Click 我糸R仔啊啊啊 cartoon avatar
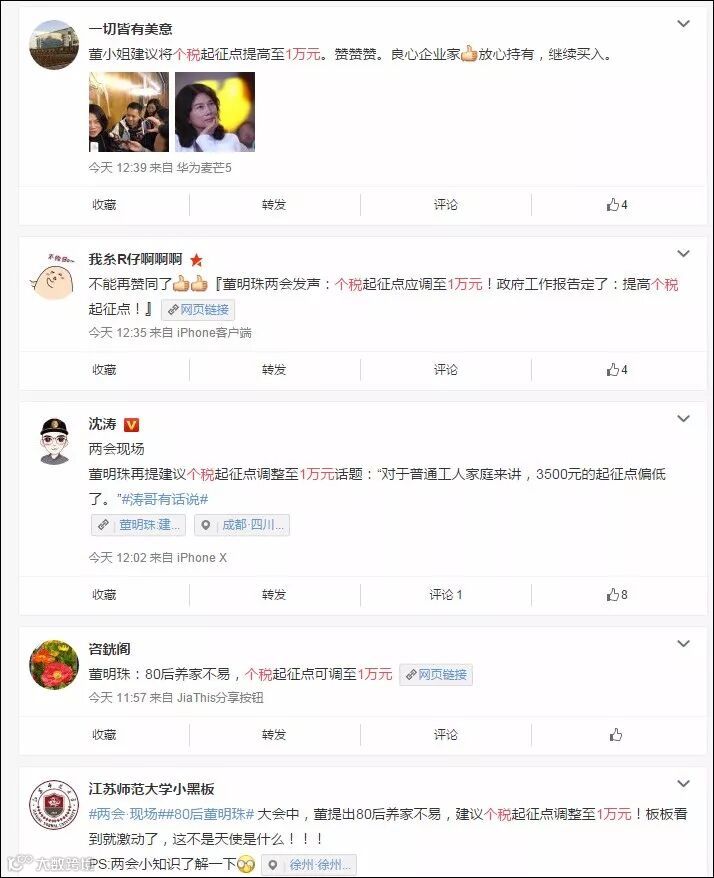This screenshot has height=878, width=714. [x=53, y=276]
